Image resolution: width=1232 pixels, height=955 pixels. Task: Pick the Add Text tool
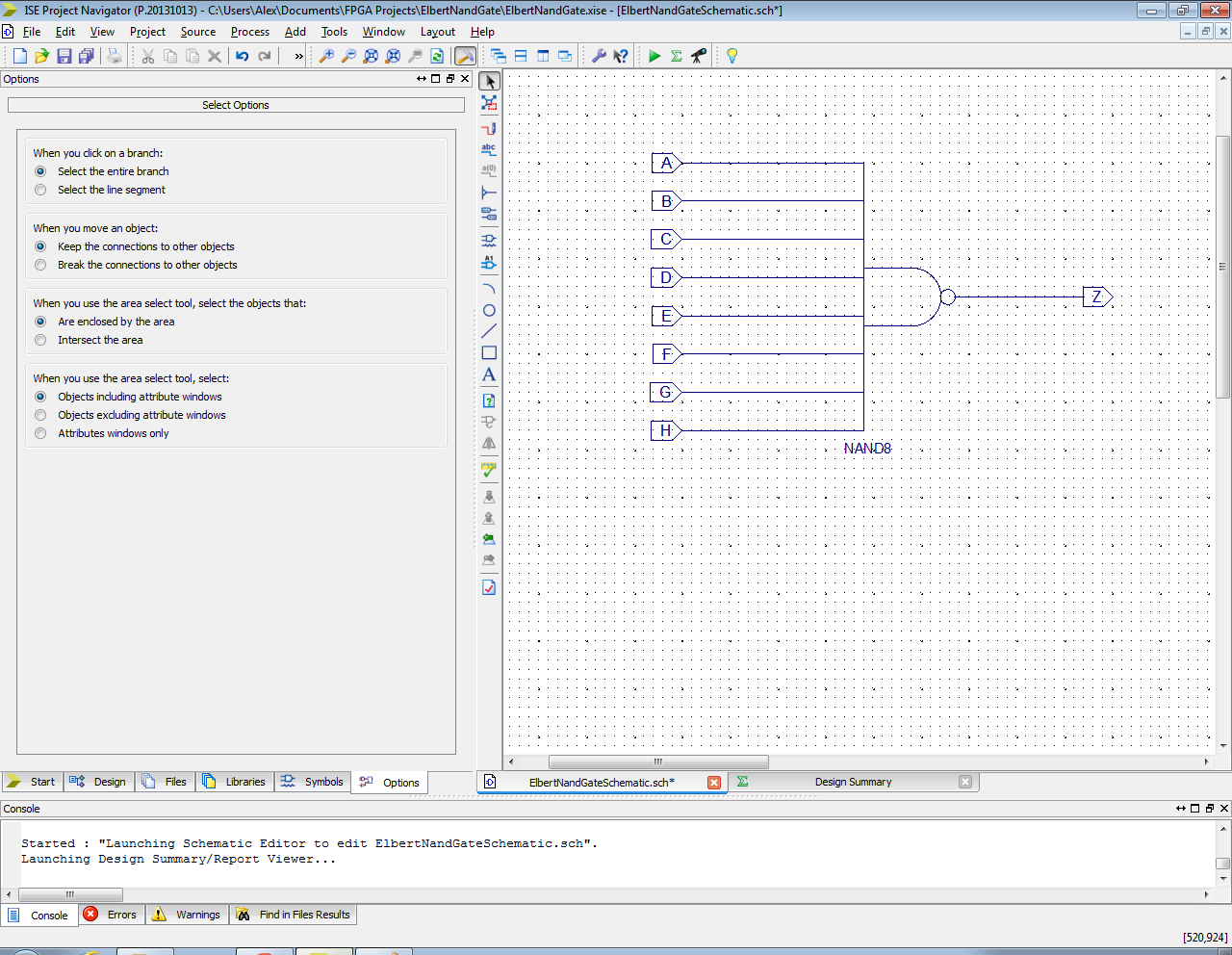pos(489,375)
